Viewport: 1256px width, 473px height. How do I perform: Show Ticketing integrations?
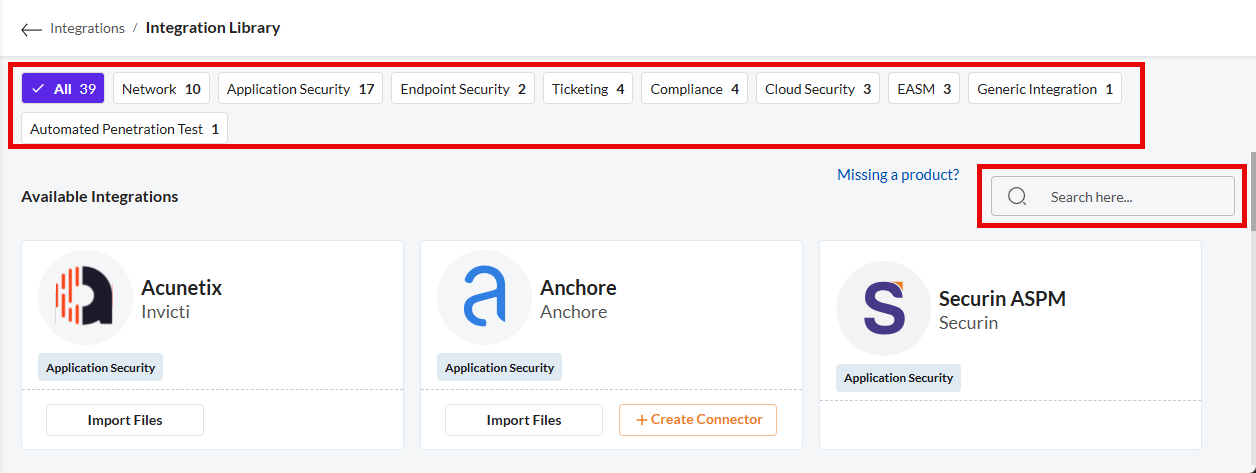click(588, 89)
